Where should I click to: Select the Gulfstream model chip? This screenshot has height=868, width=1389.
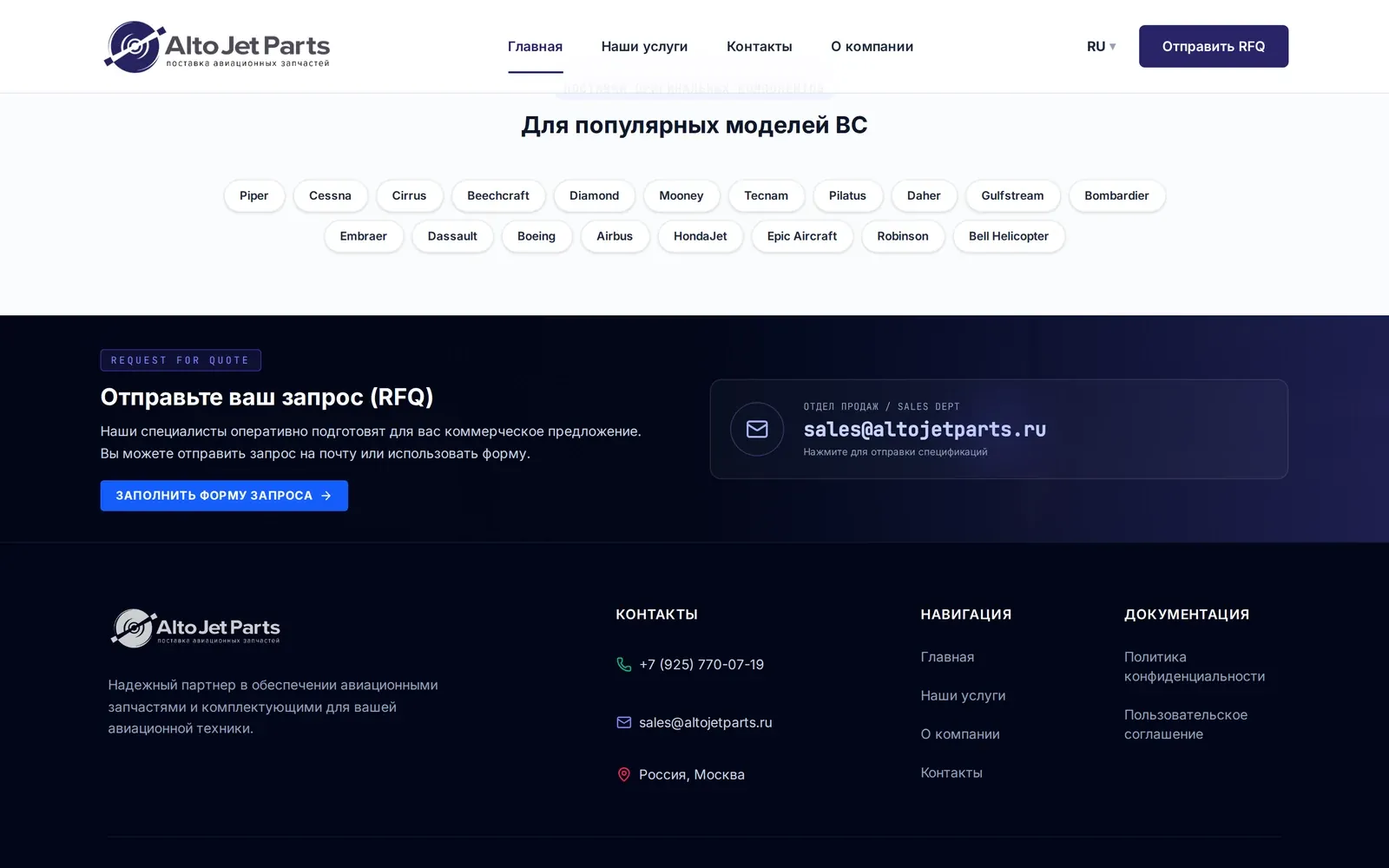click(1012, 196)
